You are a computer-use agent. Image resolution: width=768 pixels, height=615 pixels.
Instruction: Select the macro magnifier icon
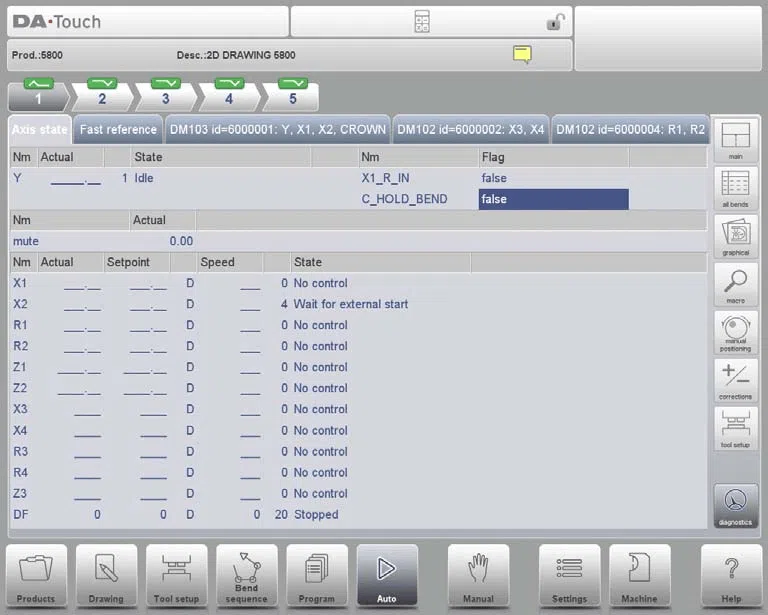[x=736, y=285]
